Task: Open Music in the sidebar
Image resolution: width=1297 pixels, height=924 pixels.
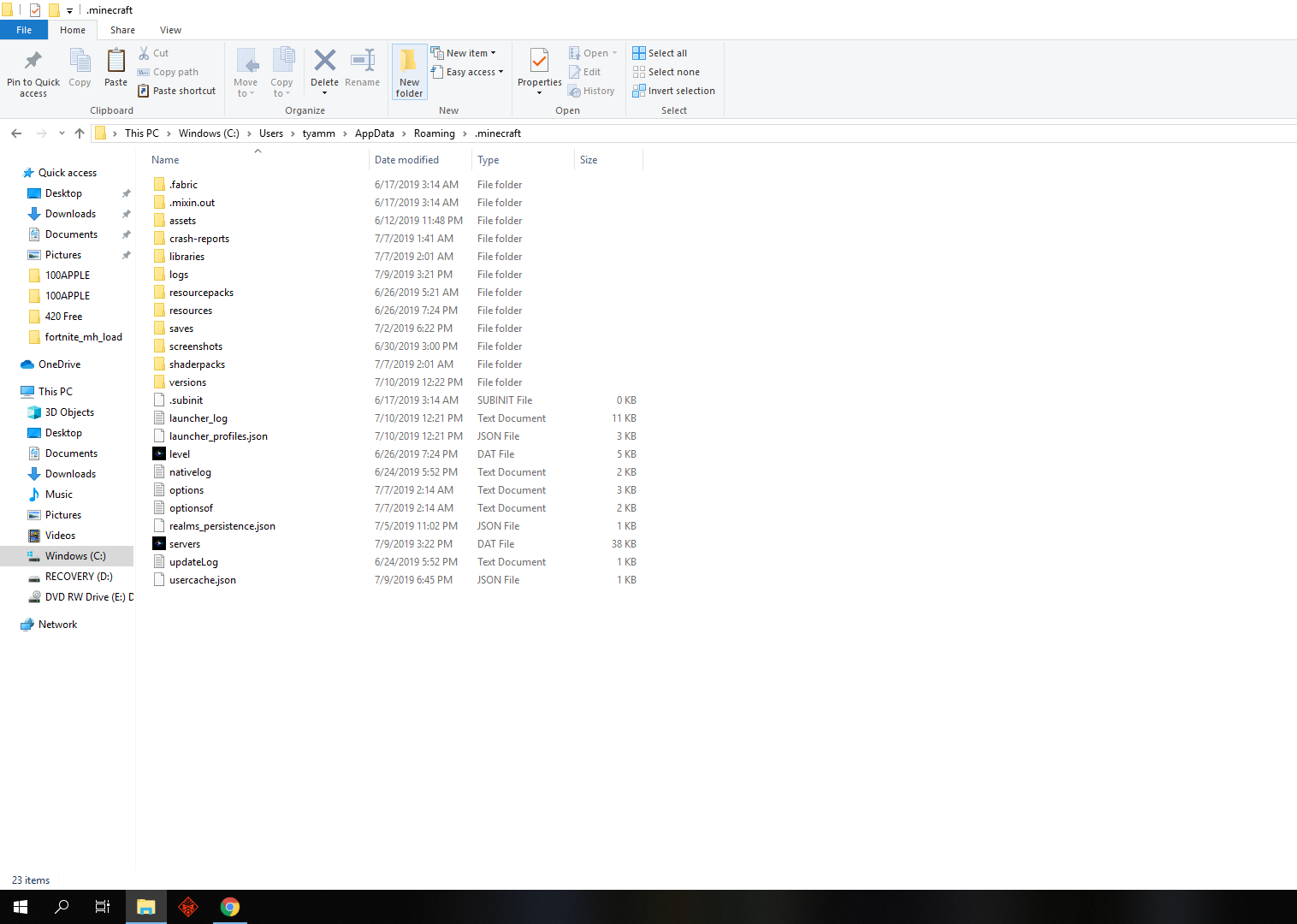Action: point(59,495)
